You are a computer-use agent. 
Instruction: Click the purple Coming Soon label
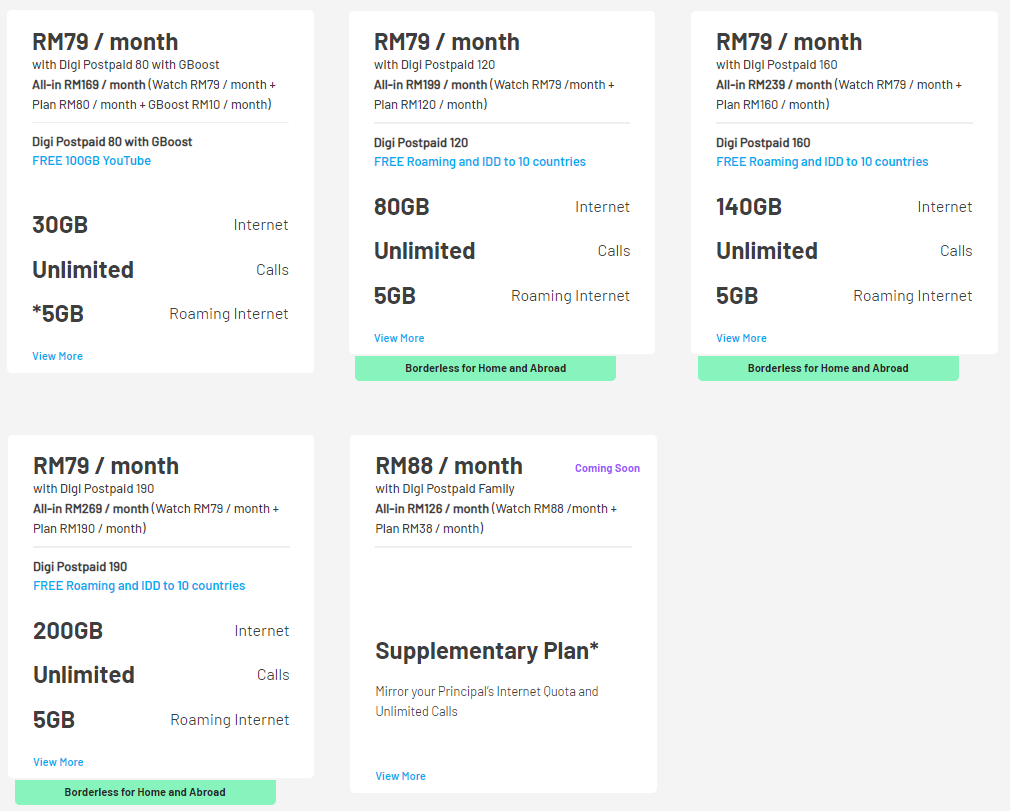point(607,468)
